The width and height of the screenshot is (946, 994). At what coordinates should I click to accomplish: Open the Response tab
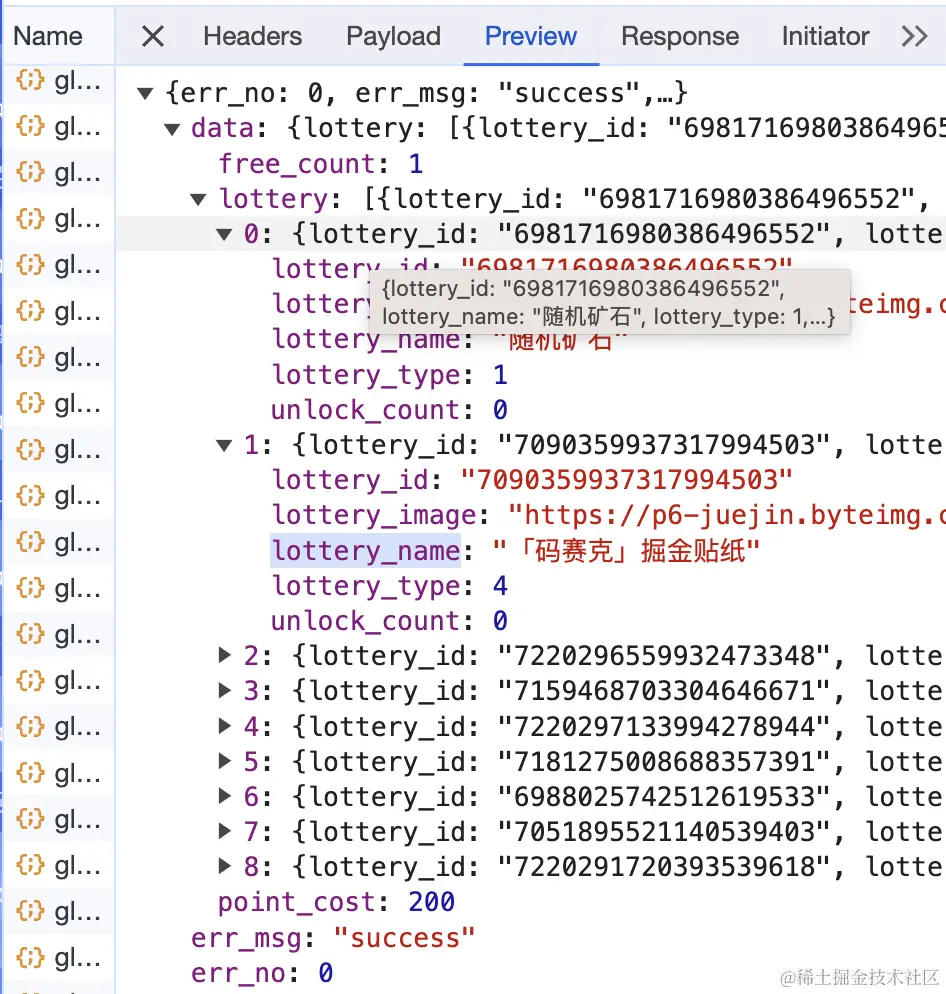pos(680,36)
